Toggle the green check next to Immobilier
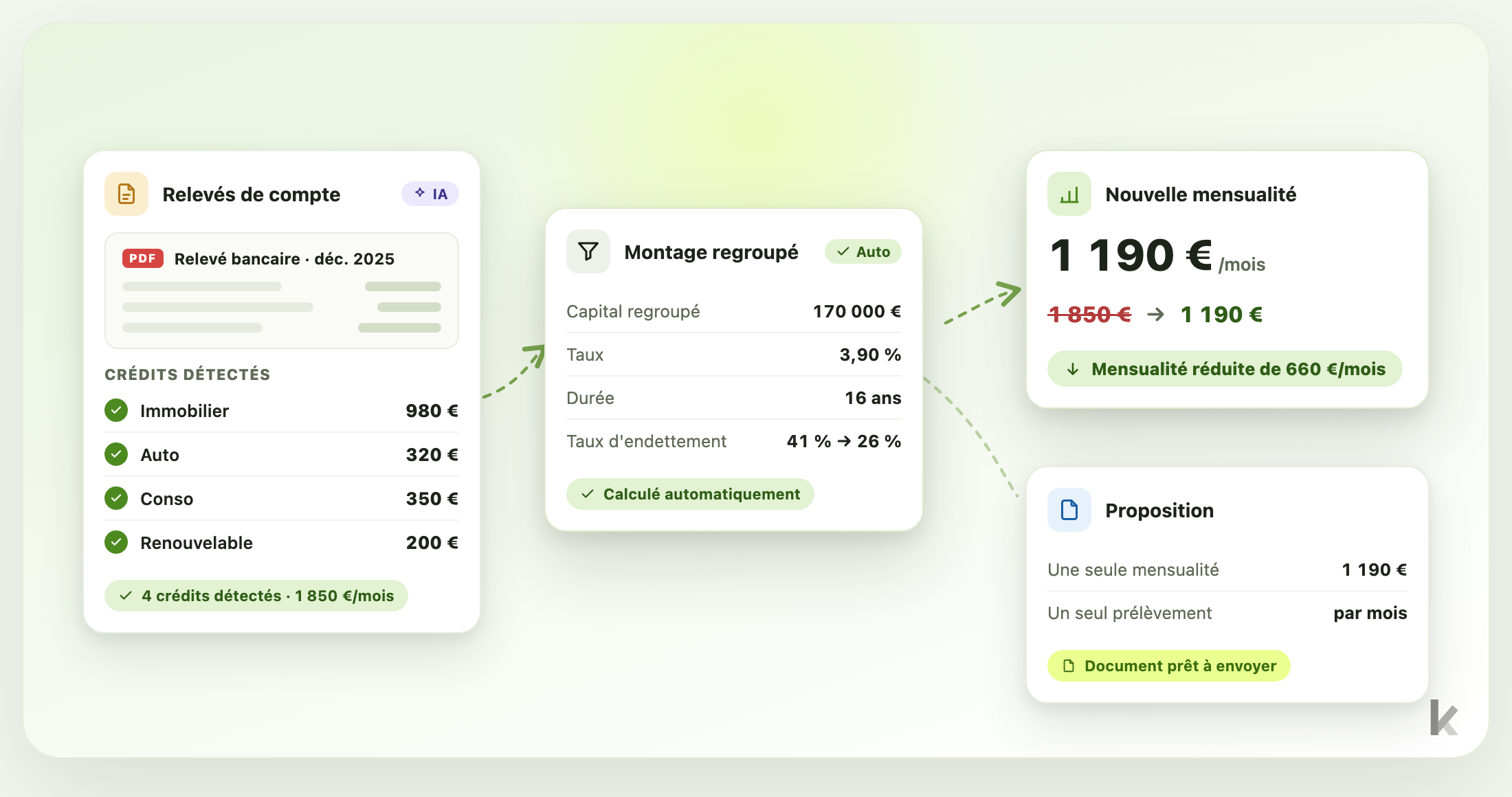This screenshot has height=797, width=1512. 116,410
